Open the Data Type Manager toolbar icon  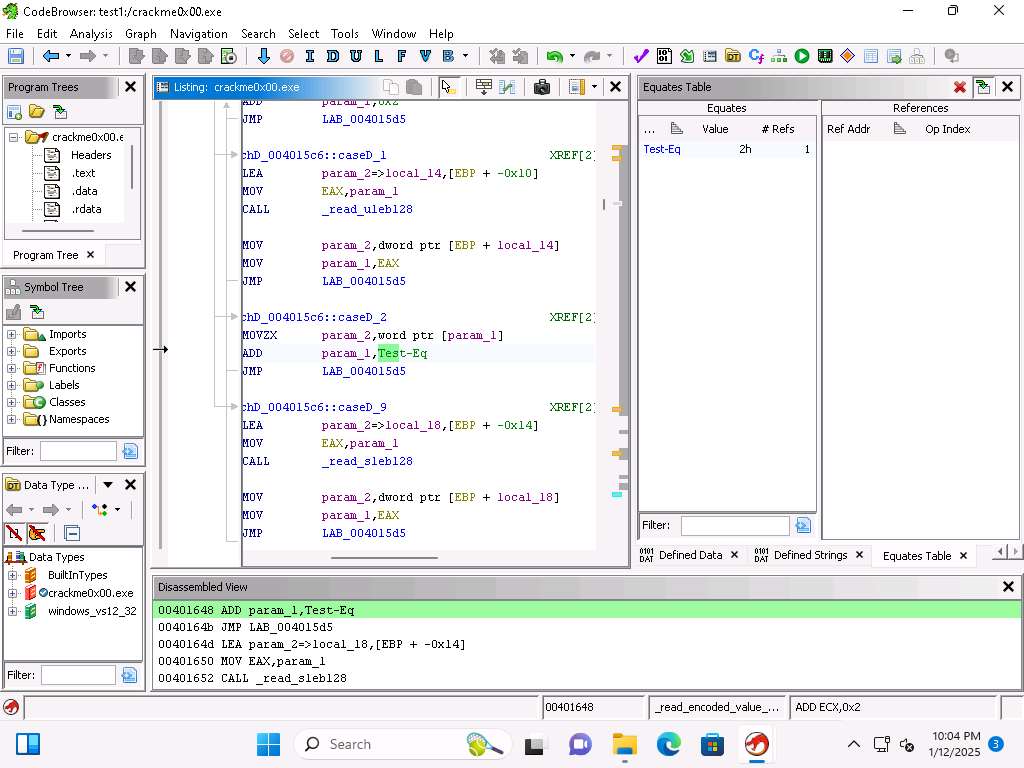click(x=733, y=56)
